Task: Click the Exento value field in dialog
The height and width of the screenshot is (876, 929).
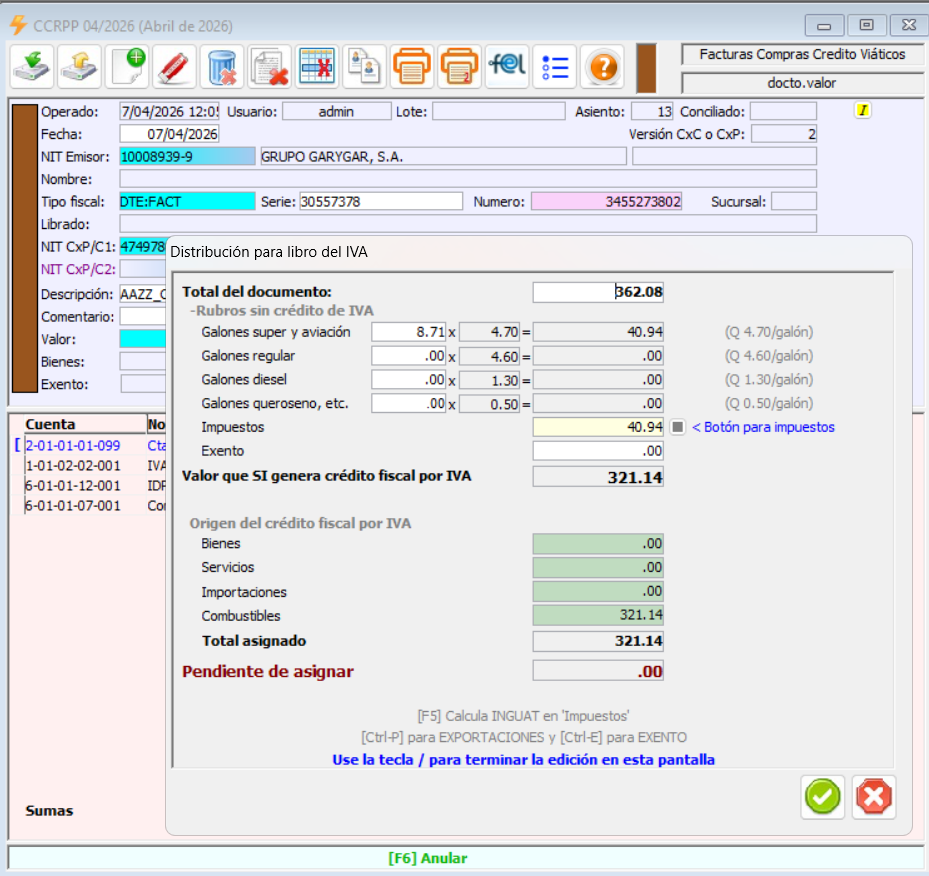Action: point(598,451)
